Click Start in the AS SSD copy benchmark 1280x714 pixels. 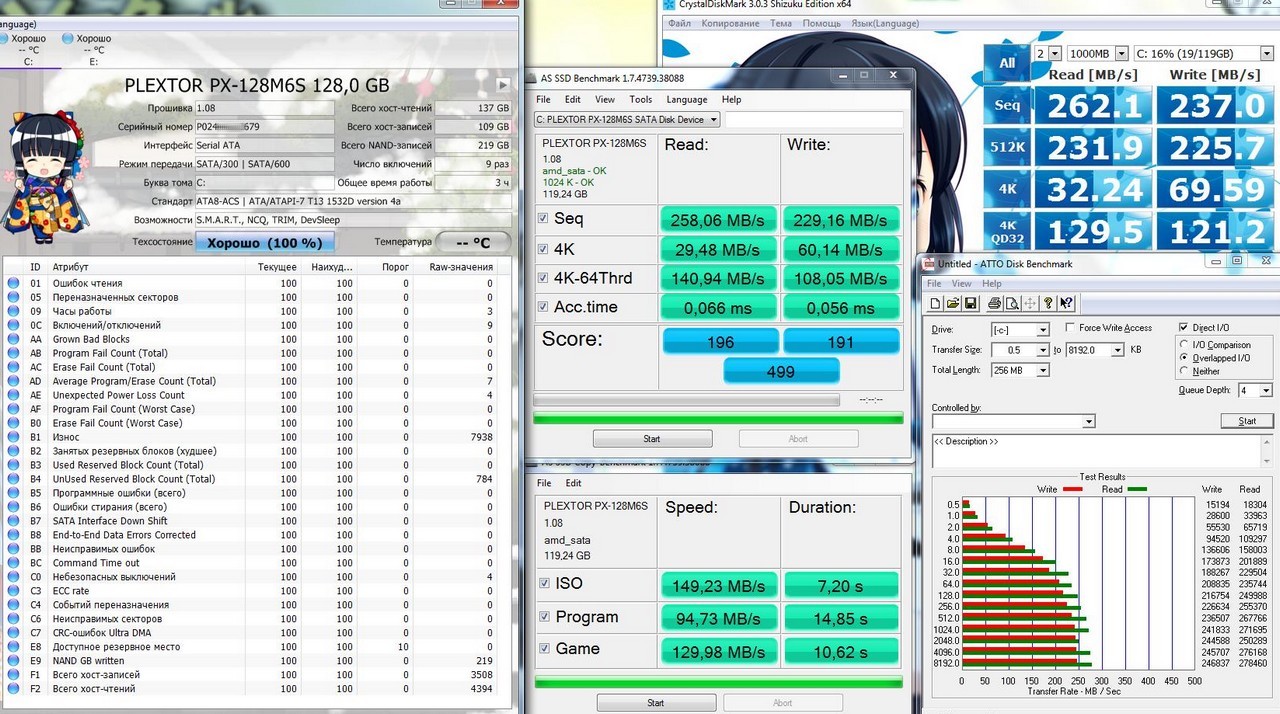pos(655,703)
